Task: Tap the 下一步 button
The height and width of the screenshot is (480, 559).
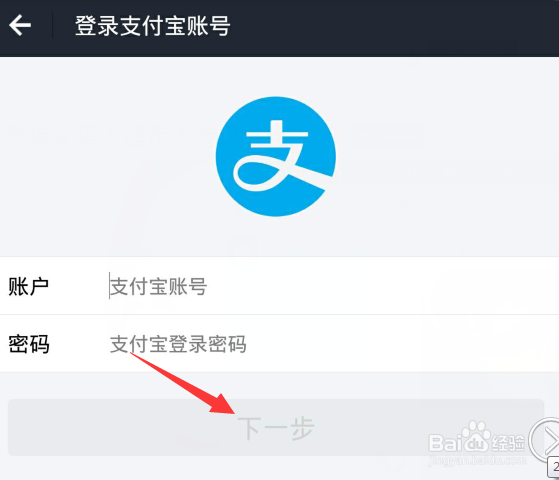Action: pyautogui.click(x=276, y=427)
